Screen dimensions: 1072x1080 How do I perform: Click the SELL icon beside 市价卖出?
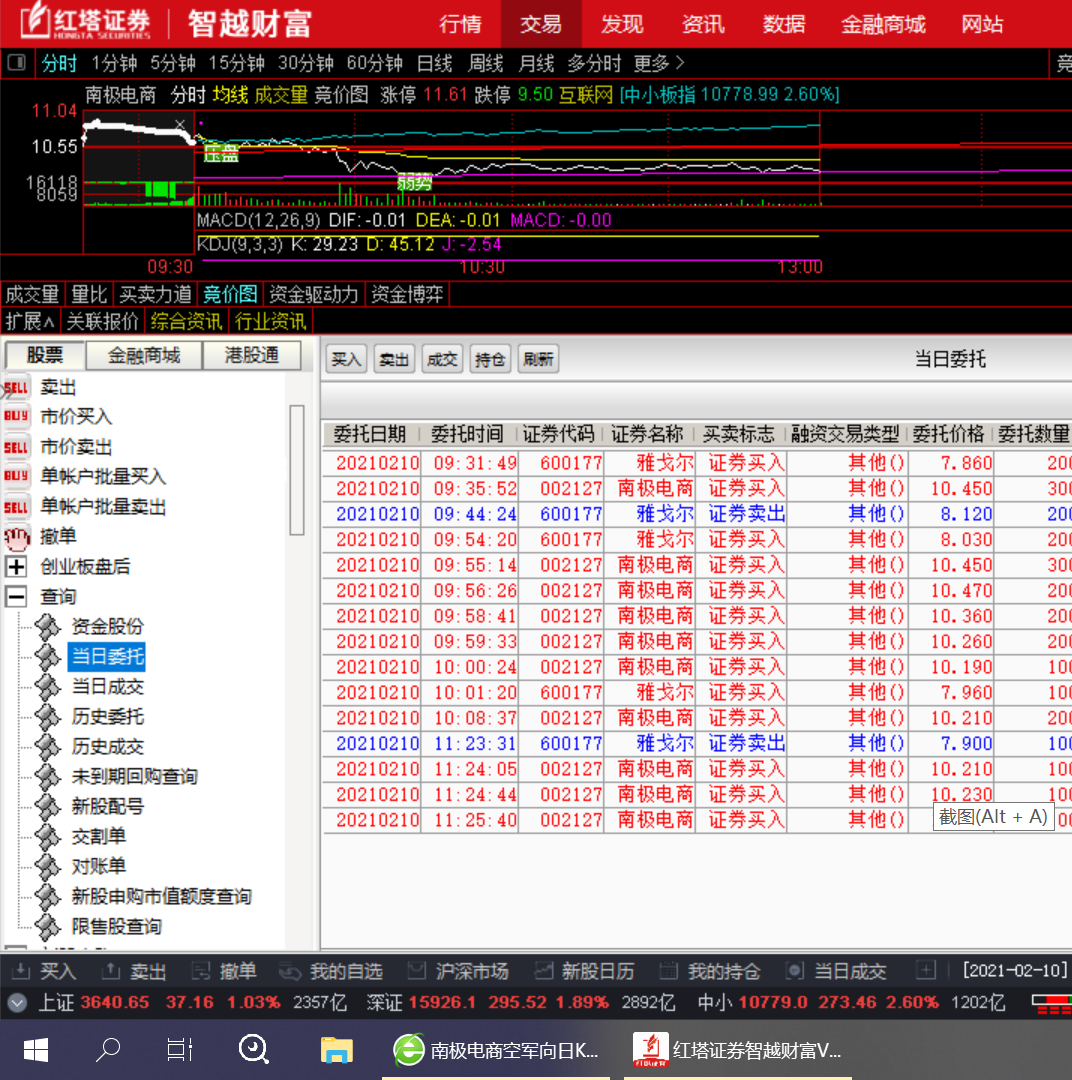tap(16, 447)
